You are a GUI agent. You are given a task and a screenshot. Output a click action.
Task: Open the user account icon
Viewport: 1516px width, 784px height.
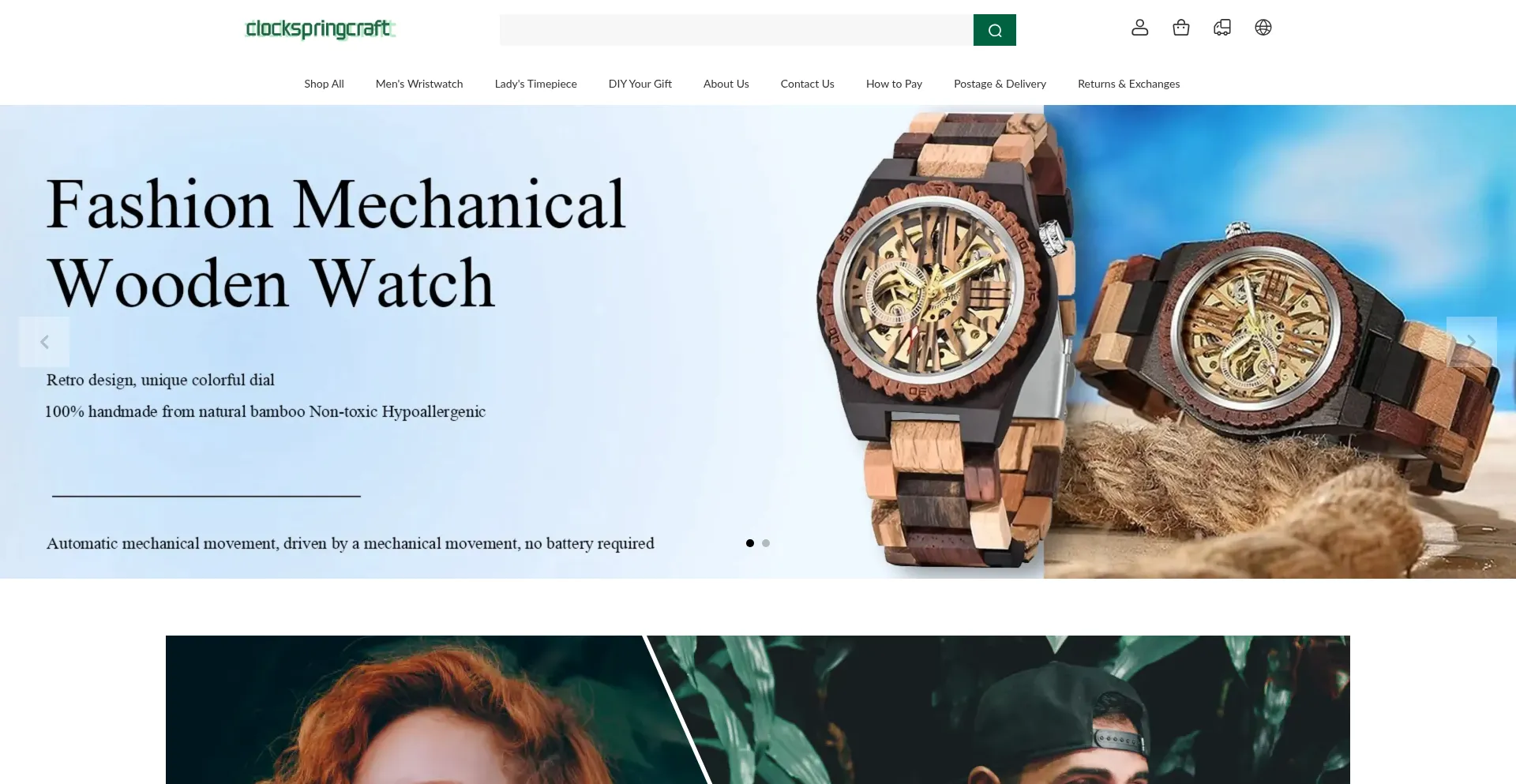tap(1139, 28)
